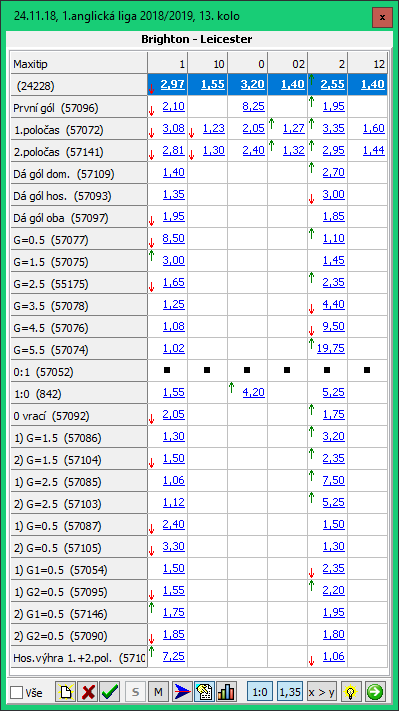Click column header 02
Image resolution: width=399 pixels, height=711 pixels.
[x=288, y=64]
